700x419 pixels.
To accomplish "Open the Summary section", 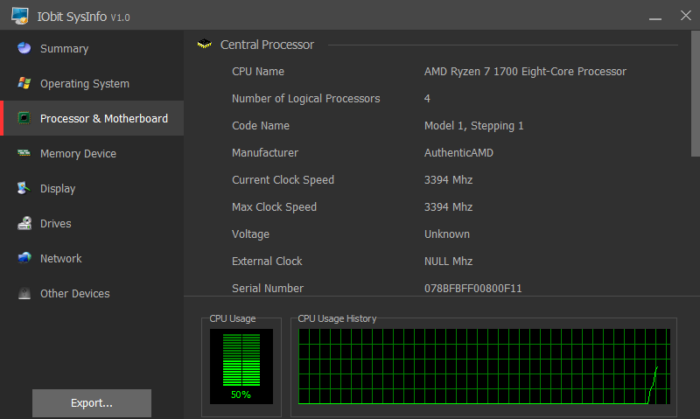I will pos(92,48).
